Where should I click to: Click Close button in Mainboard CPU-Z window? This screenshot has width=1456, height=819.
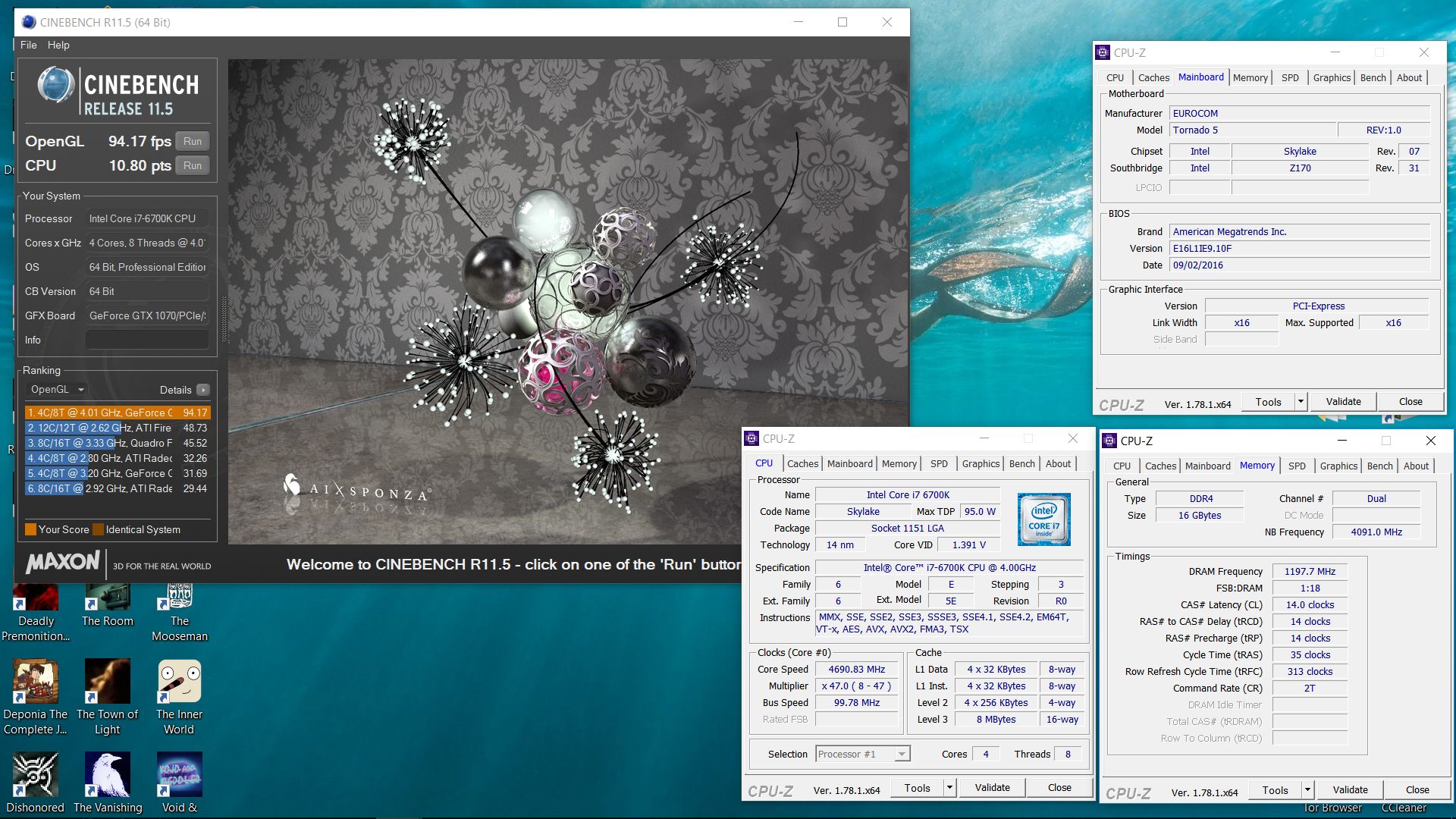1410,402
